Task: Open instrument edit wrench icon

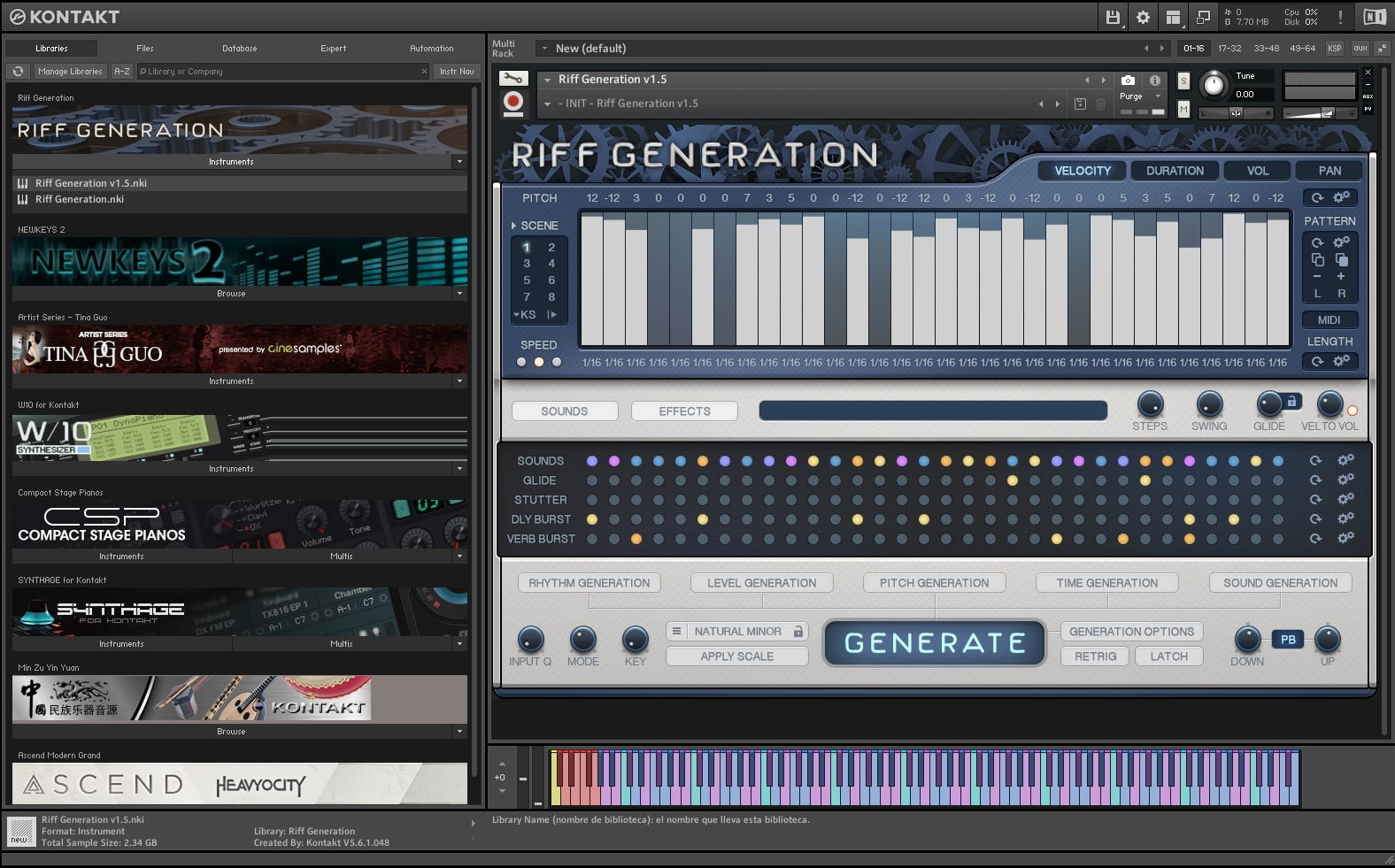Action: (x=513, y=79)
